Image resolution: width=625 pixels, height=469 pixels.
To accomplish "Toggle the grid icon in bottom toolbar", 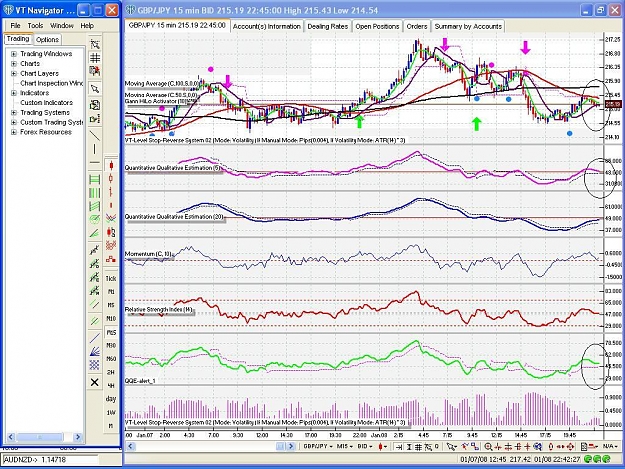I will click(x=418, y=447).
